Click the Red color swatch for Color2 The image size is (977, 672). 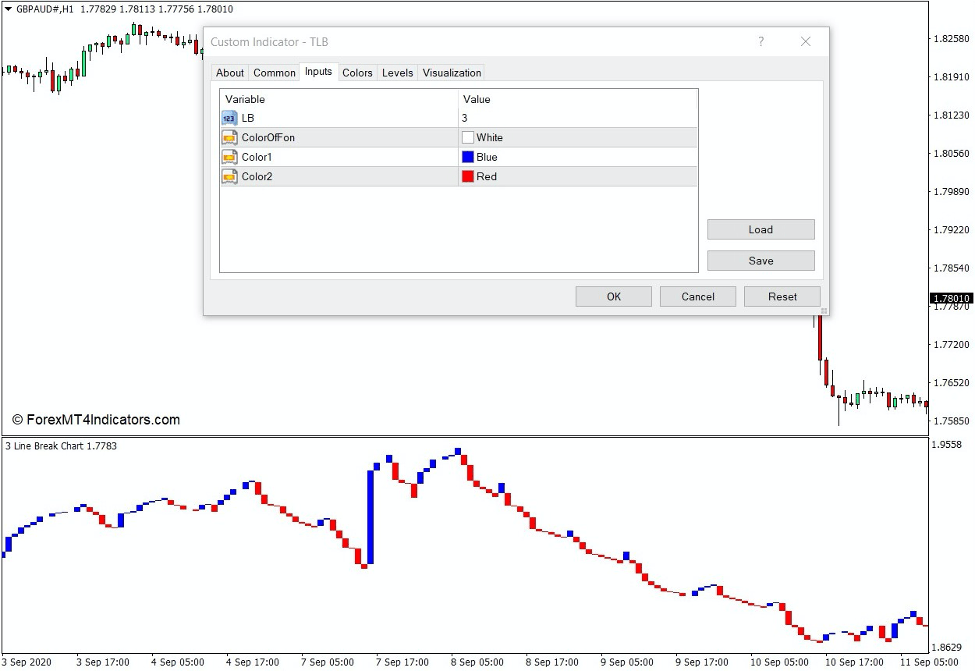tap(467, 176)
